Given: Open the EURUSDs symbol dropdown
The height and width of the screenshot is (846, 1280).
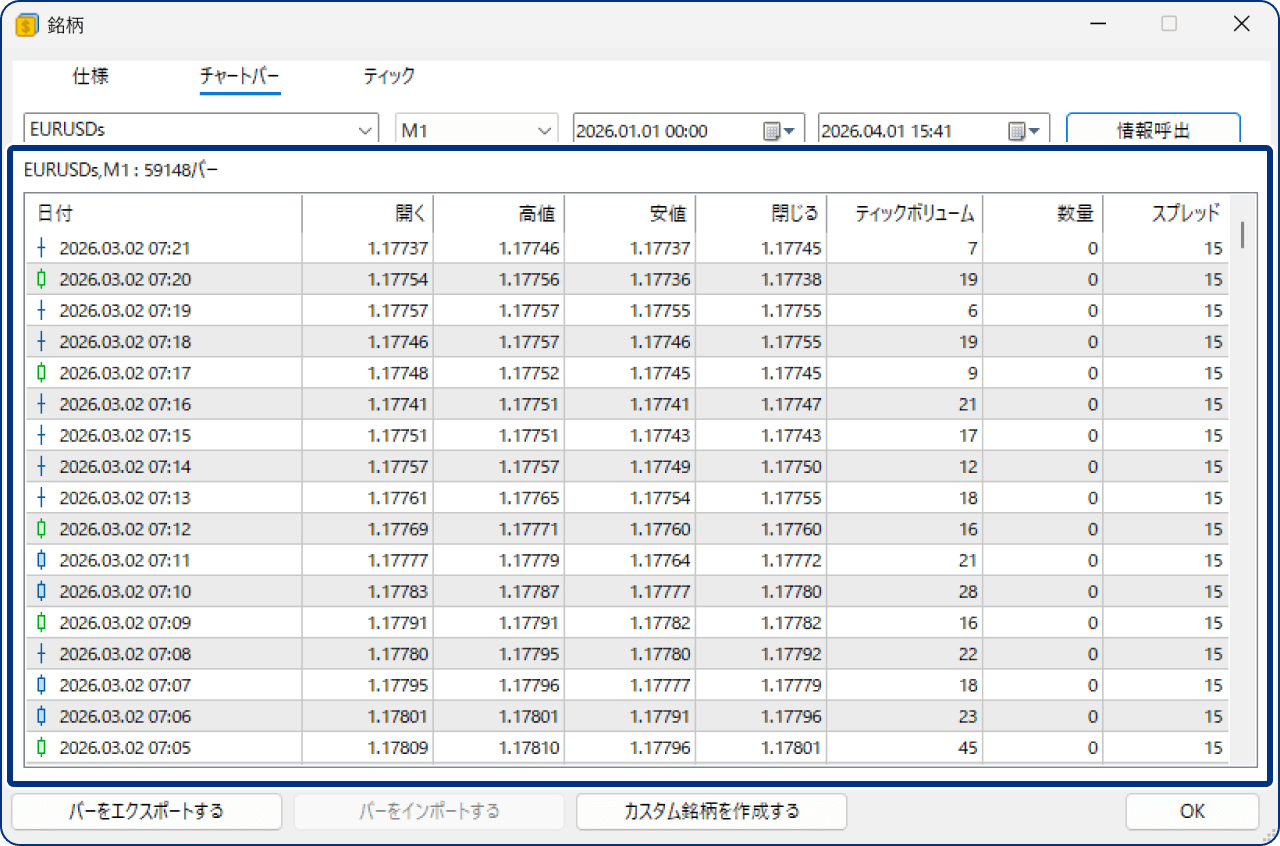Looking at the screenshot, I should [x=365, y=128].
